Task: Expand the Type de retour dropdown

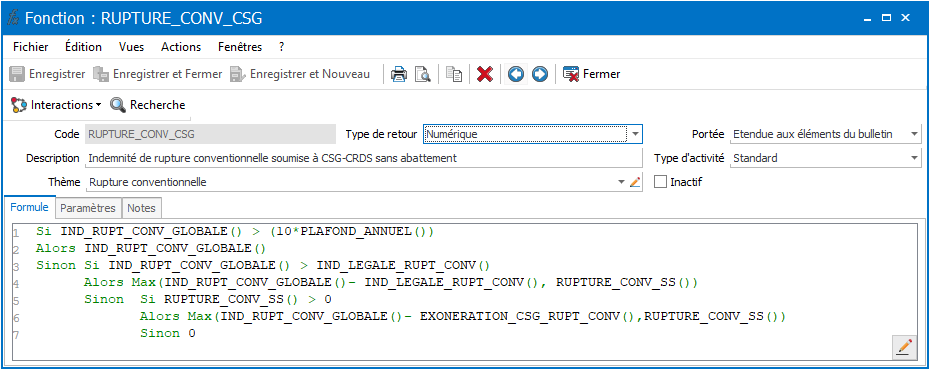Action: pos(635,135)
